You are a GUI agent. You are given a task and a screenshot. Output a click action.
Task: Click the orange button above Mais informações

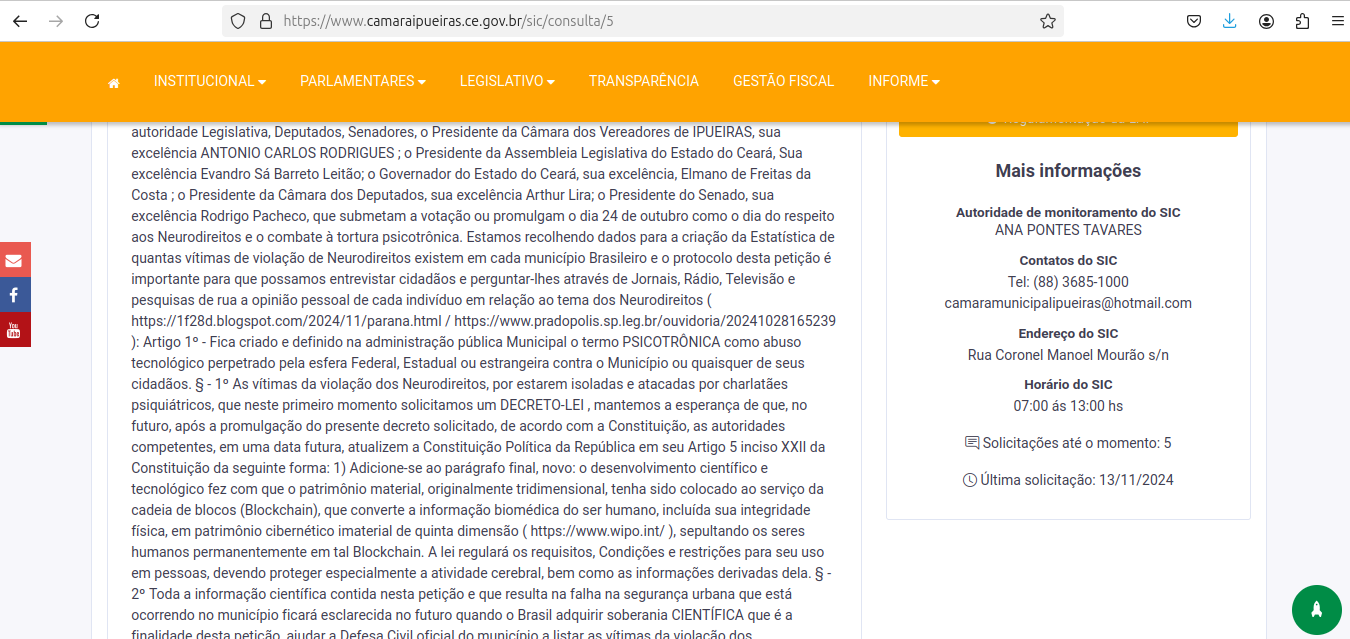click(1068, 128)
